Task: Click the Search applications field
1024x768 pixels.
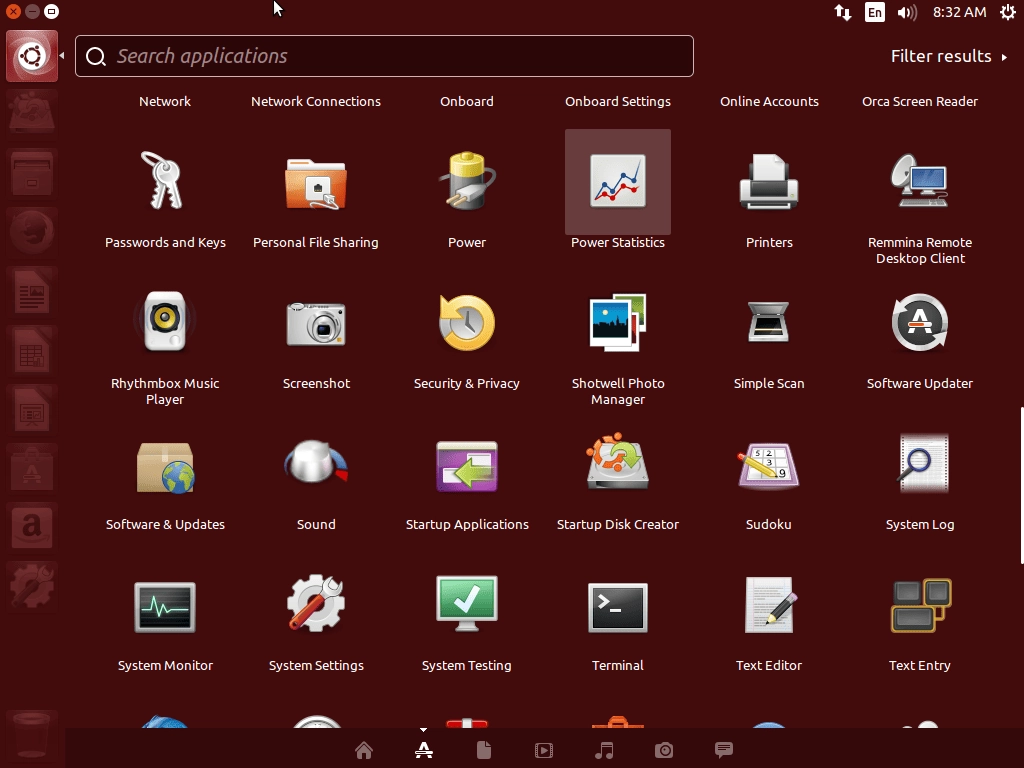Action: tap(384, 56)
